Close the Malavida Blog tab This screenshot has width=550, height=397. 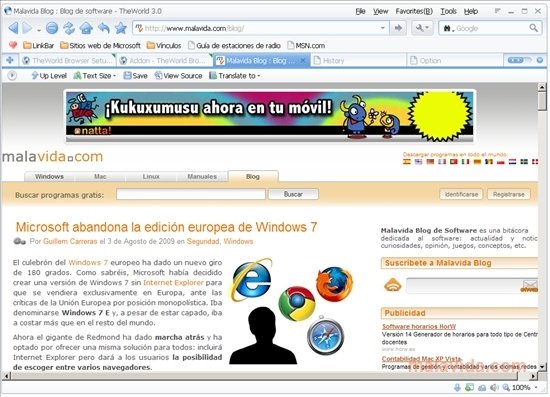[303, 61]
